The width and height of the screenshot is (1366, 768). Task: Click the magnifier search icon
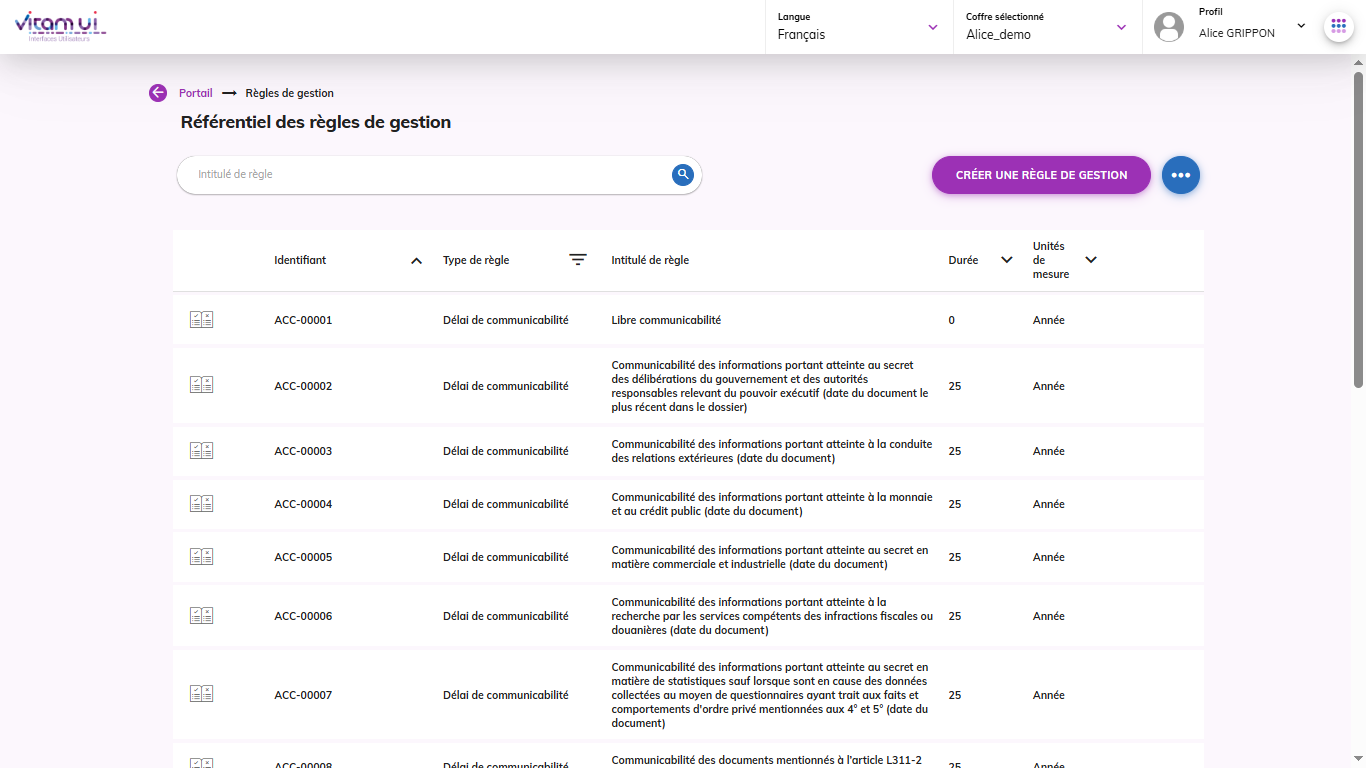tap(683, 175)
